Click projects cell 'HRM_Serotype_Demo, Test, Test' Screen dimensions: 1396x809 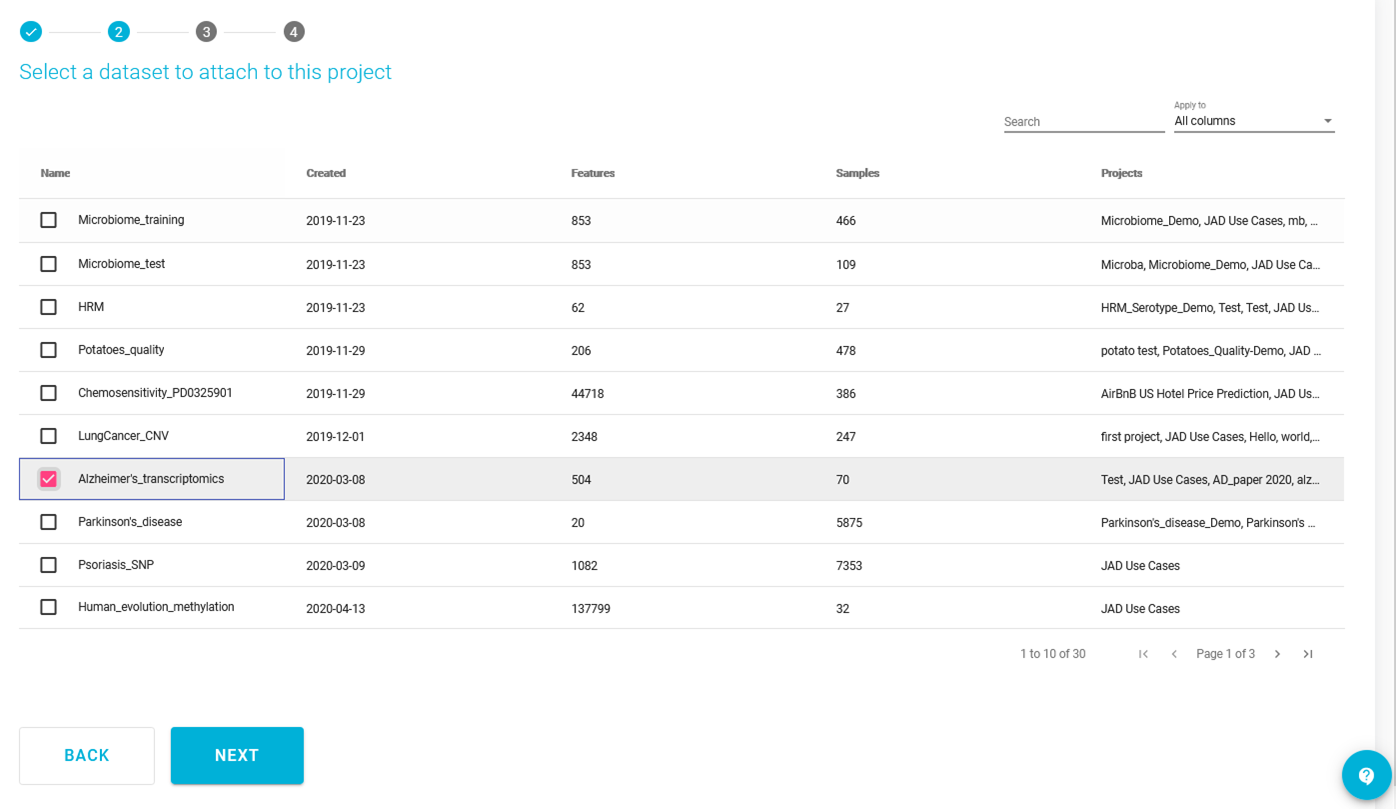[x=1210, y=308]
